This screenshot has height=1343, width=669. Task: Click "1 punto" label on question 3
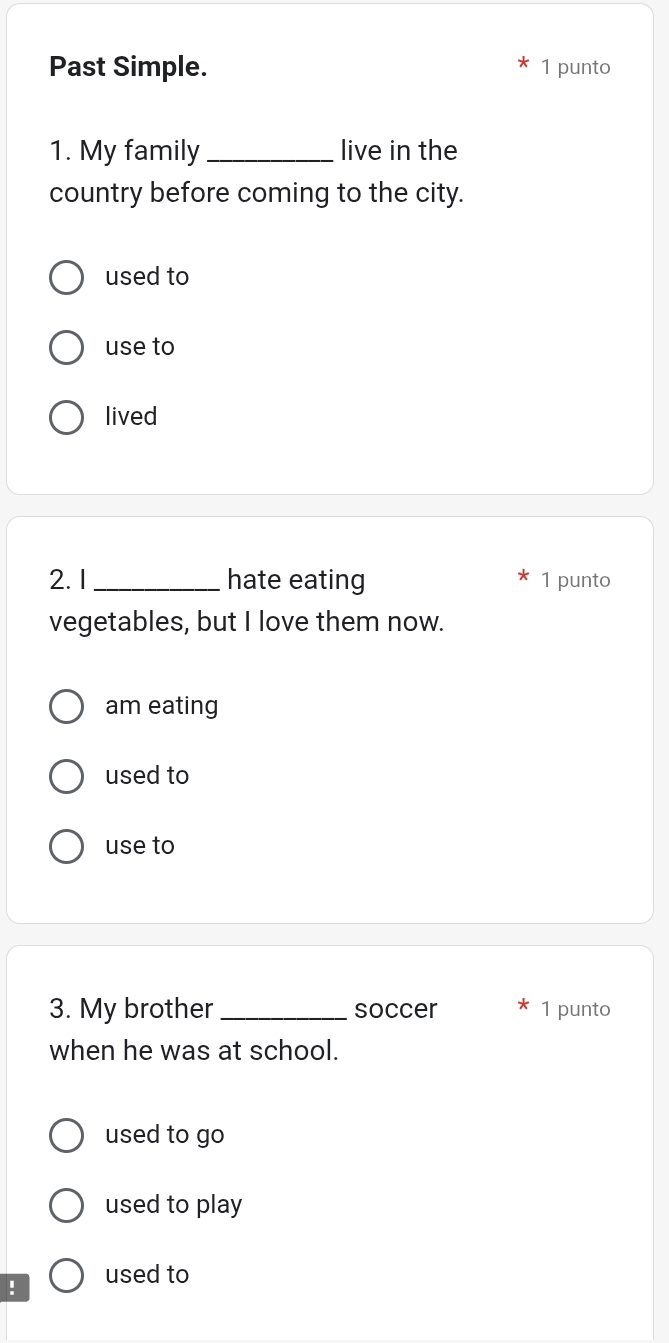(x=575, y=1009)
